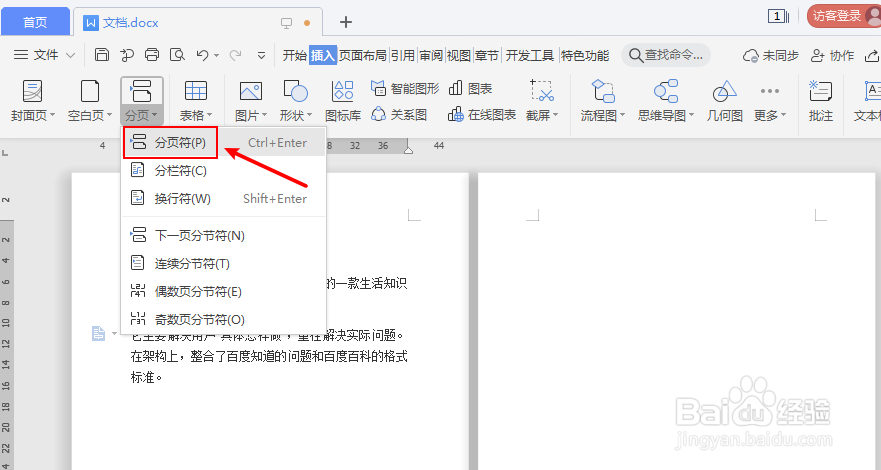The height and width of the screenshot is (470, 881).
Task: Click the 分页 page break ribbon button
Action: [x=142, y=101]
